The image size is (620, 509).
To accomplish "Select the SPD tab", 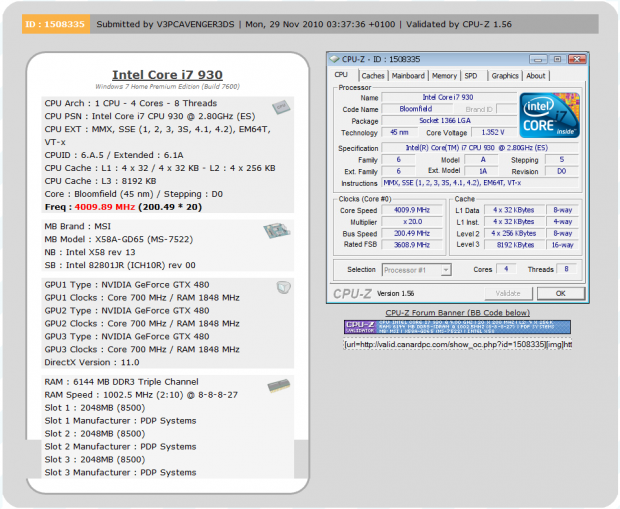I will [471, 76].
